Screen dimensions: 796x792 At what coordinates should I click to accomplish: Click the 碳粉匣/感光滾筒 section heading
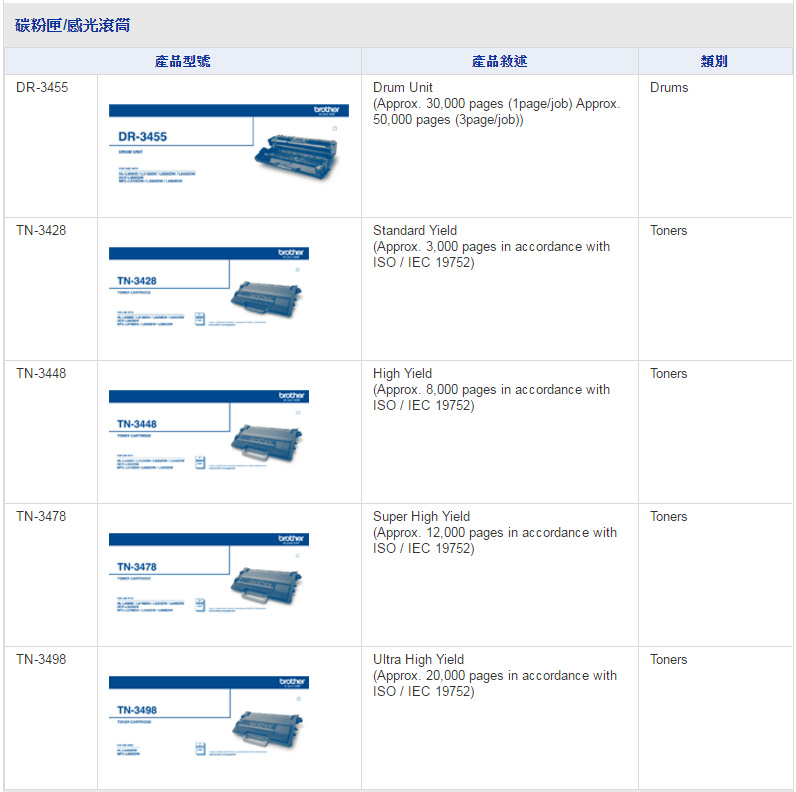(x=73, y=25)
